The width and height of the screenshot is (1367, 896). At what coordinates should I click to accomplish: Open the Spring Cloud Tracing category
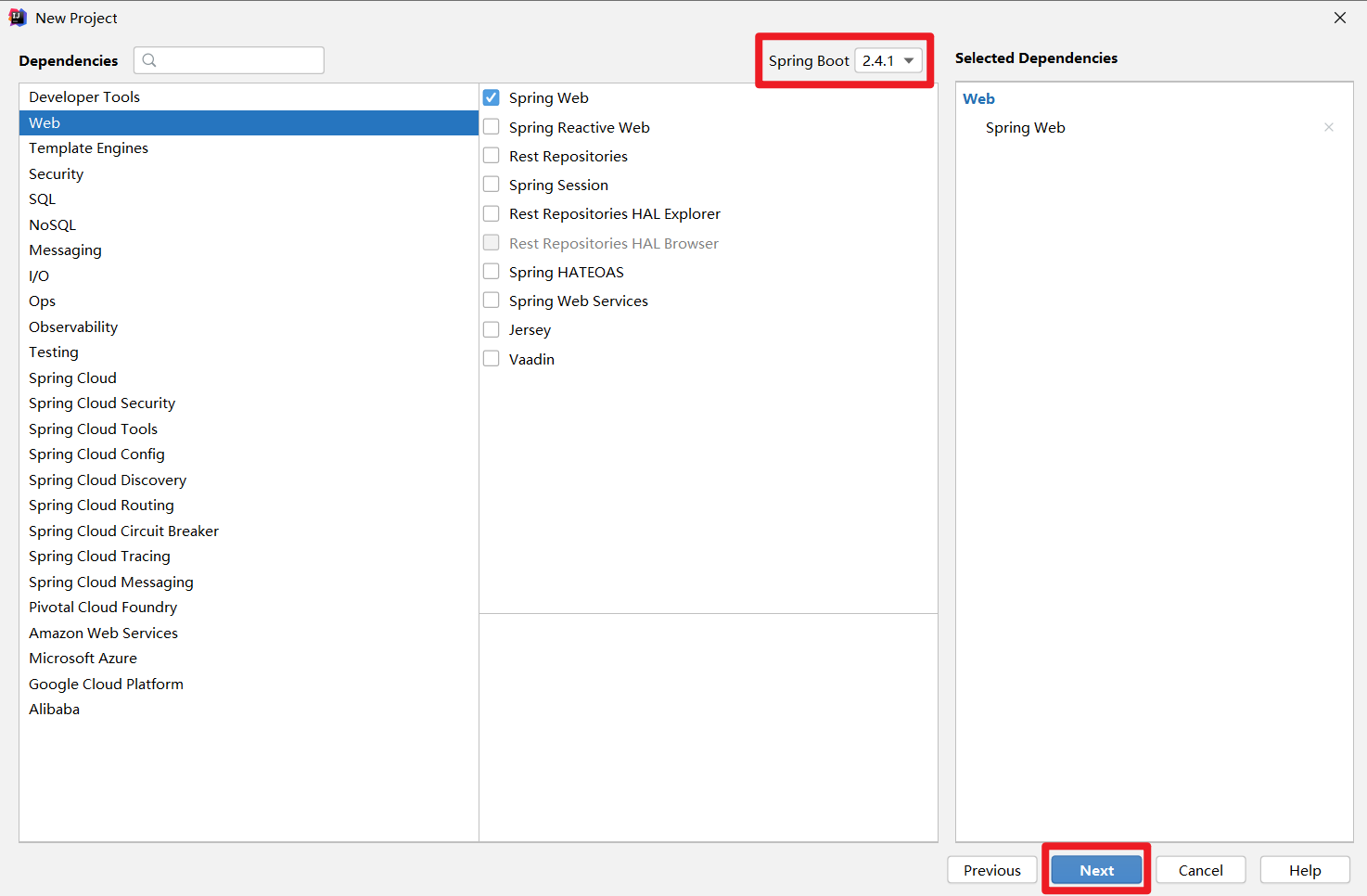[249, 557]
